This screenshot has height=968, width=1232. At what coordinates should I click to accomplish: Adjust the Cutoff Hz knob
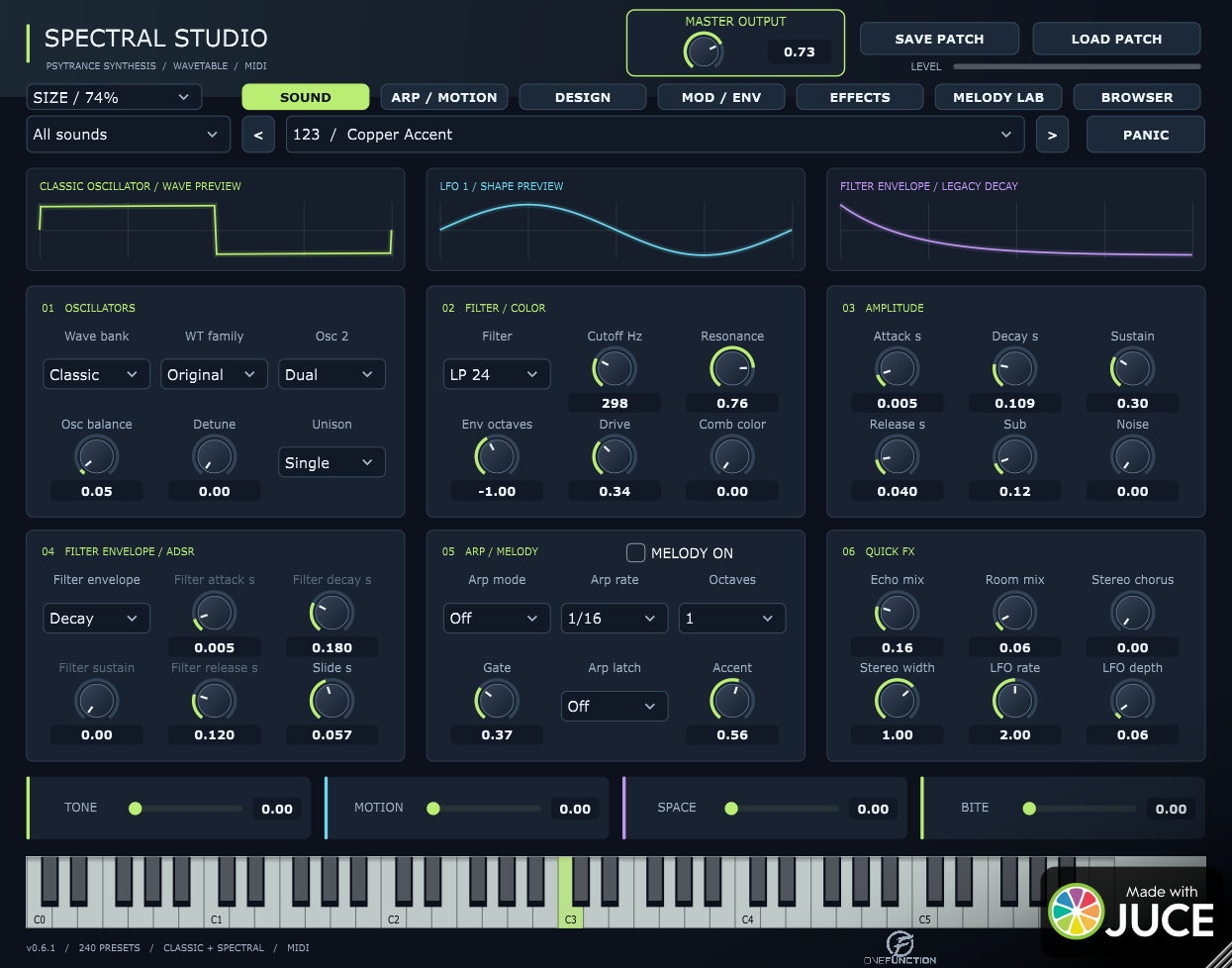click(615, 369)
